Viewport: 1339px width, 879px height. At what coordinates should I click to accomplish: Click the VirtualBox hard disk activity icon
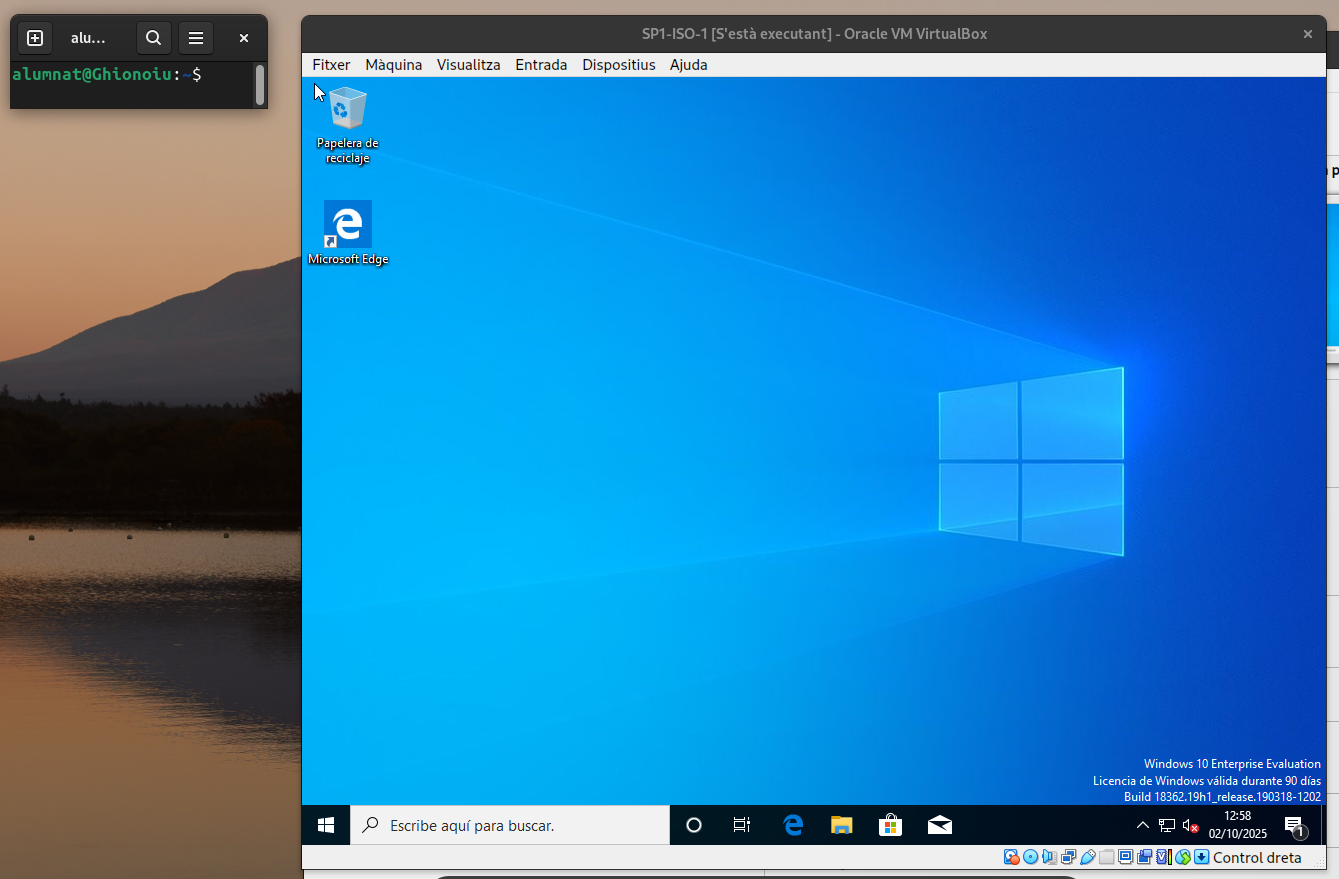point(1011,857)
